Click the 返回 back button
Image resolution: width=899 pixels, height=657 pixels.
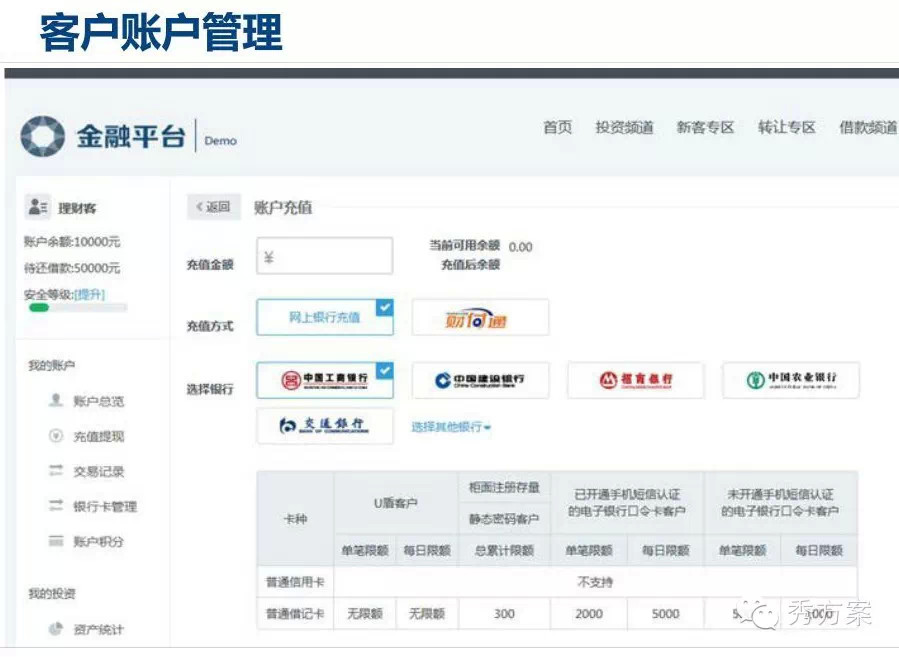pos(213,207)
